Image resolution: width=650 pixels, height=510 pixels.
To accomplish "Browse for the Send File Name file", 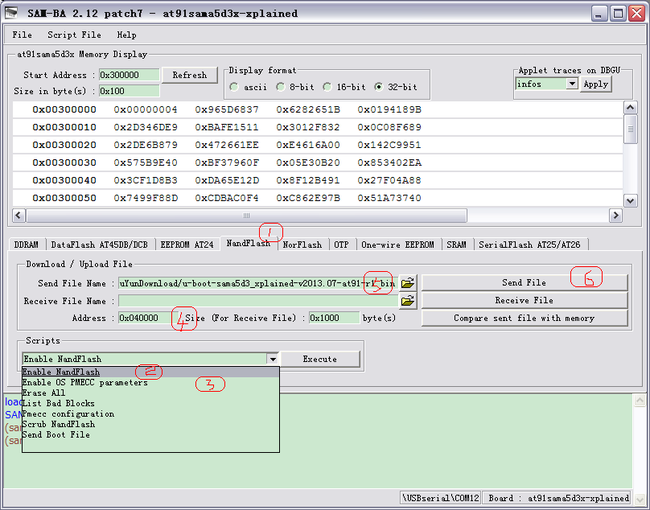I will (x=407, y=283).
